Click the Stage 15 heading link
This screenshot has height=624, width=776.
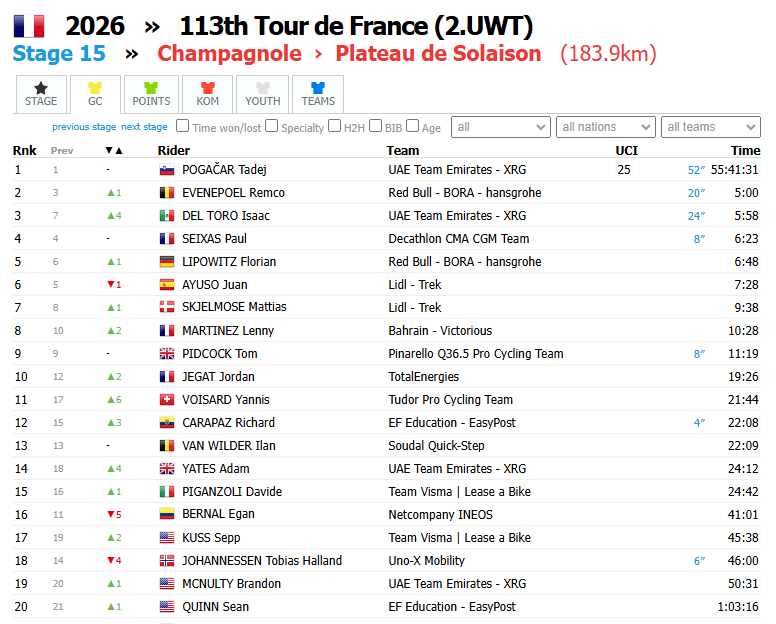click(59, 53)
